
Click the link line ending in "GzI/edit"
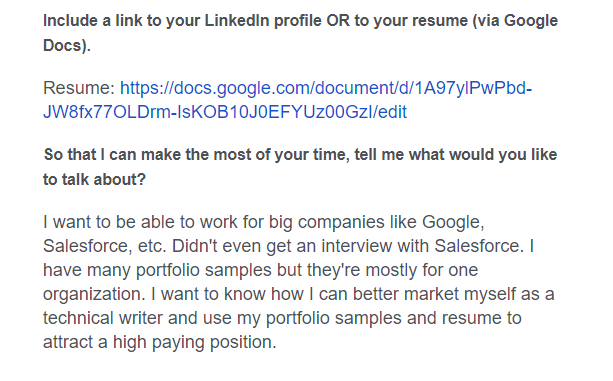[x=225, y=112]
